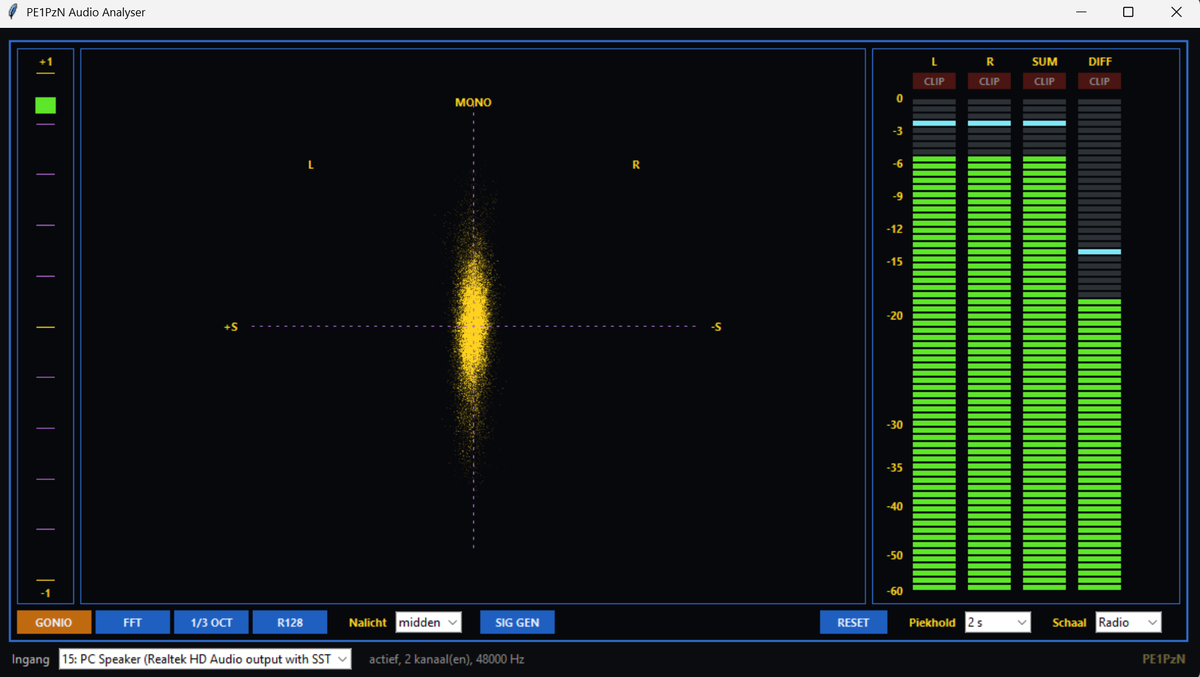Select the 1/3 OCT view

(211, 622)
